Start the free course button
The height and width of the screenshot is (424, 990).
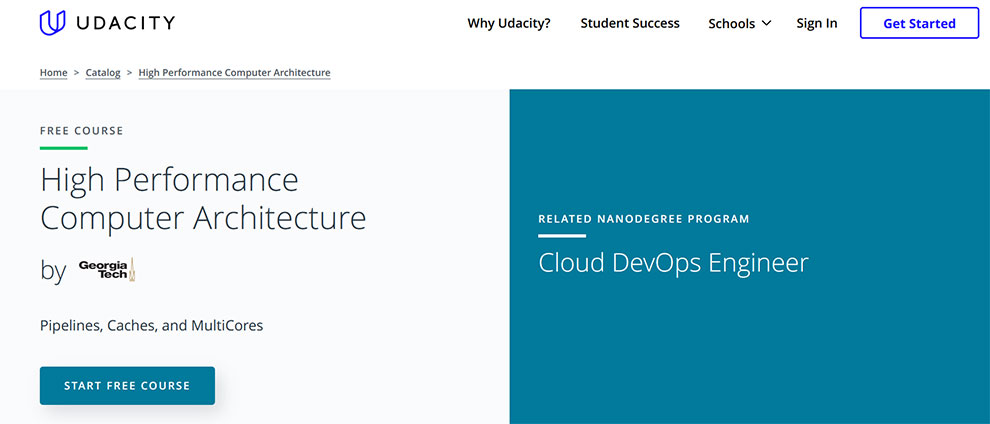[127, 386]
